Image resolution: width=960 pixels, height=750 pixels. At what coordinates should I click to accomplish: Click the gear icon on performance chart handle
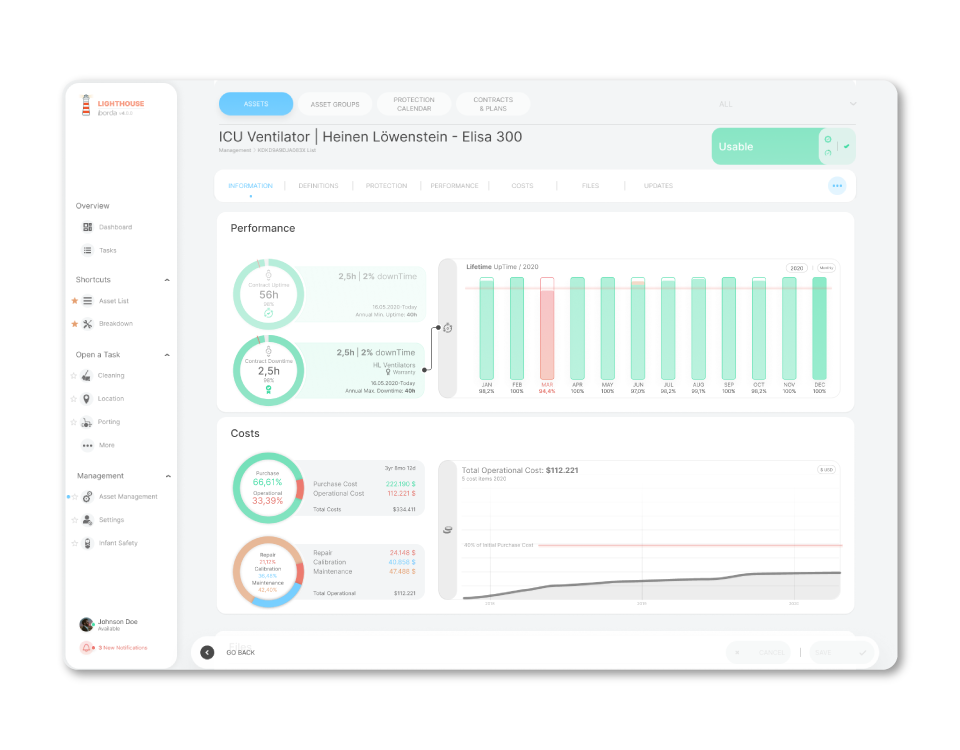448,328
